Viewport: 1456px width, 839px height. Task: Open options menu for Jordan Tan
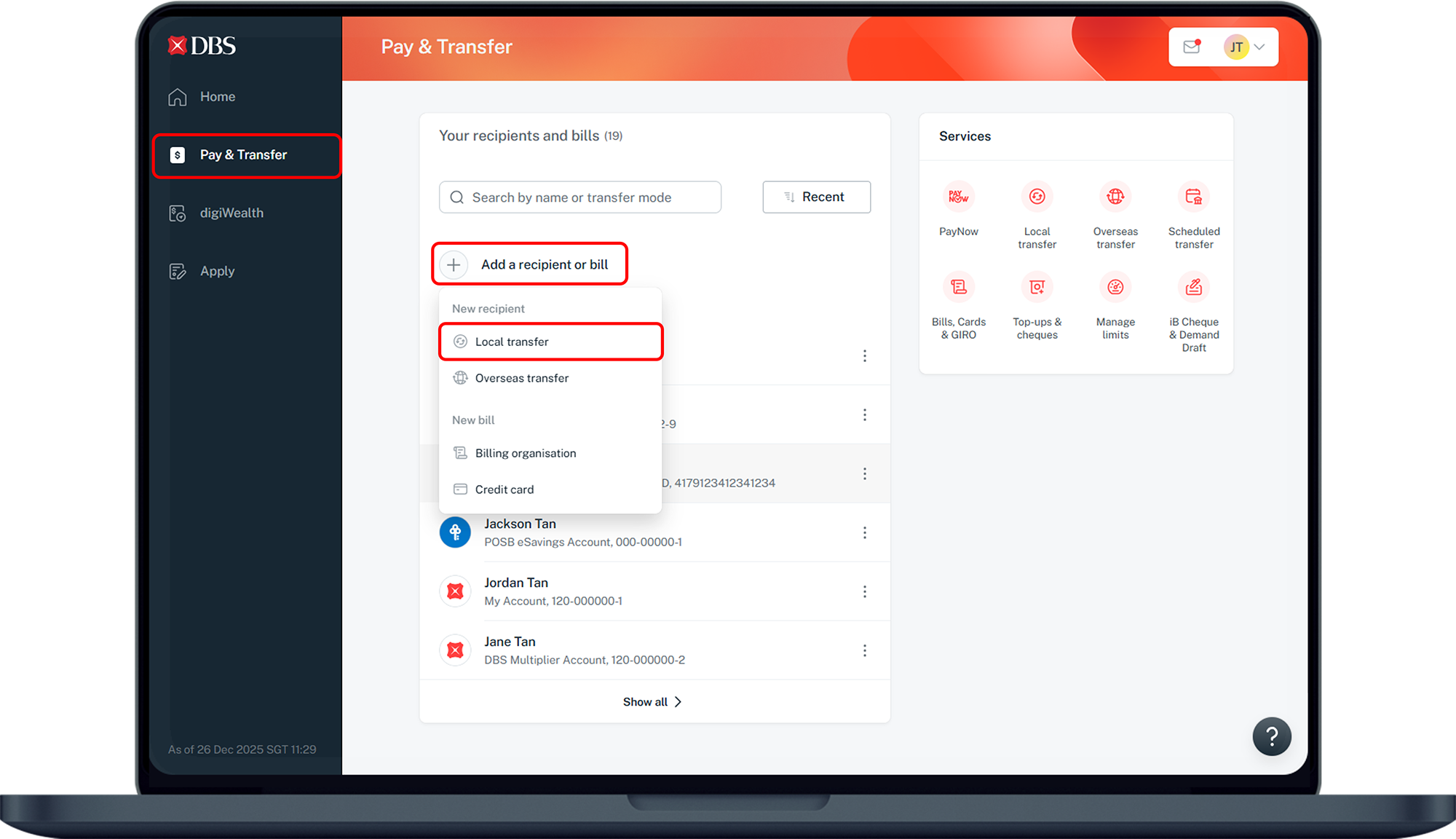pos(865,592)
